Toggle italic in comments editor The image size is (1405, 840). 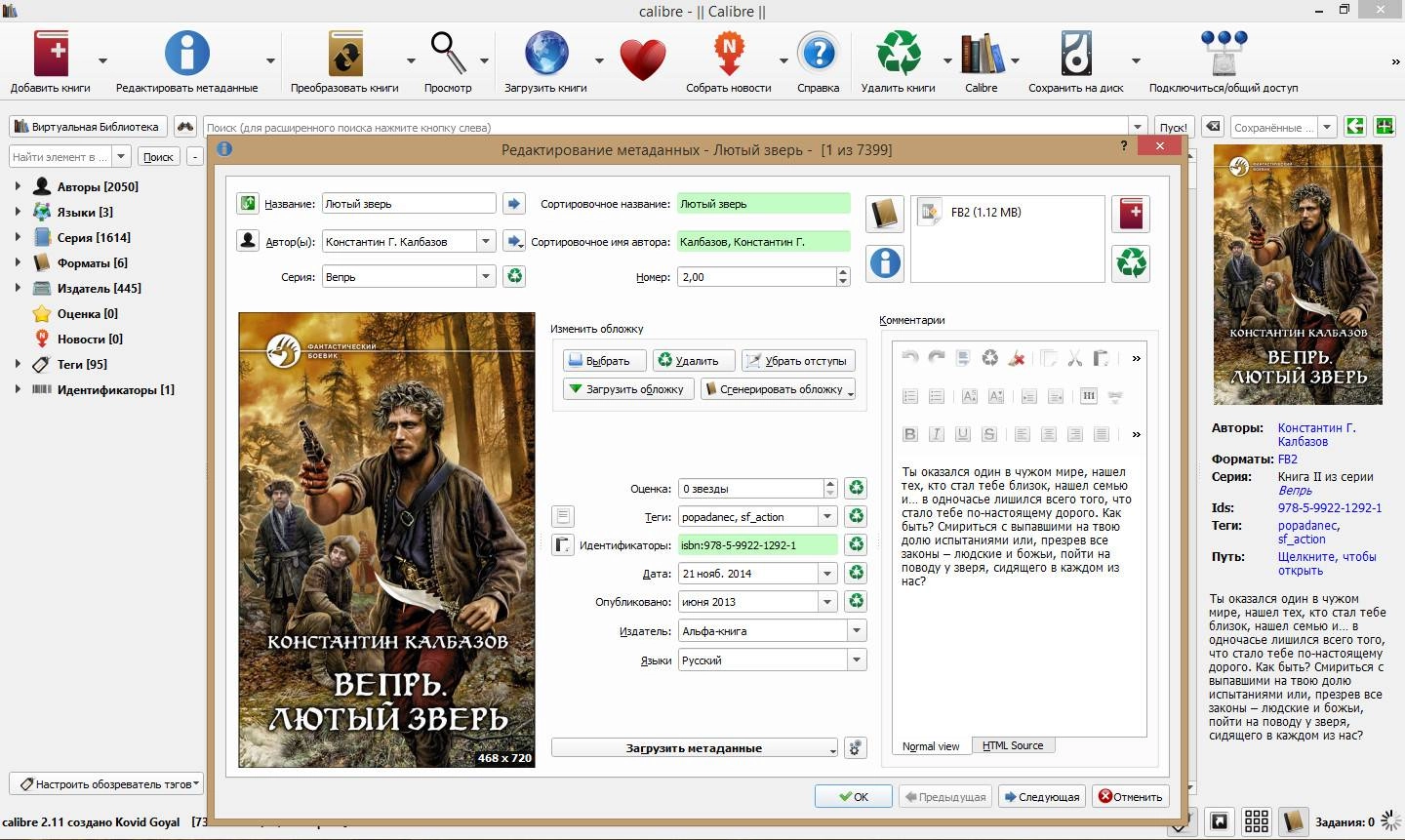pyautogui.click(x=937, y=434)
